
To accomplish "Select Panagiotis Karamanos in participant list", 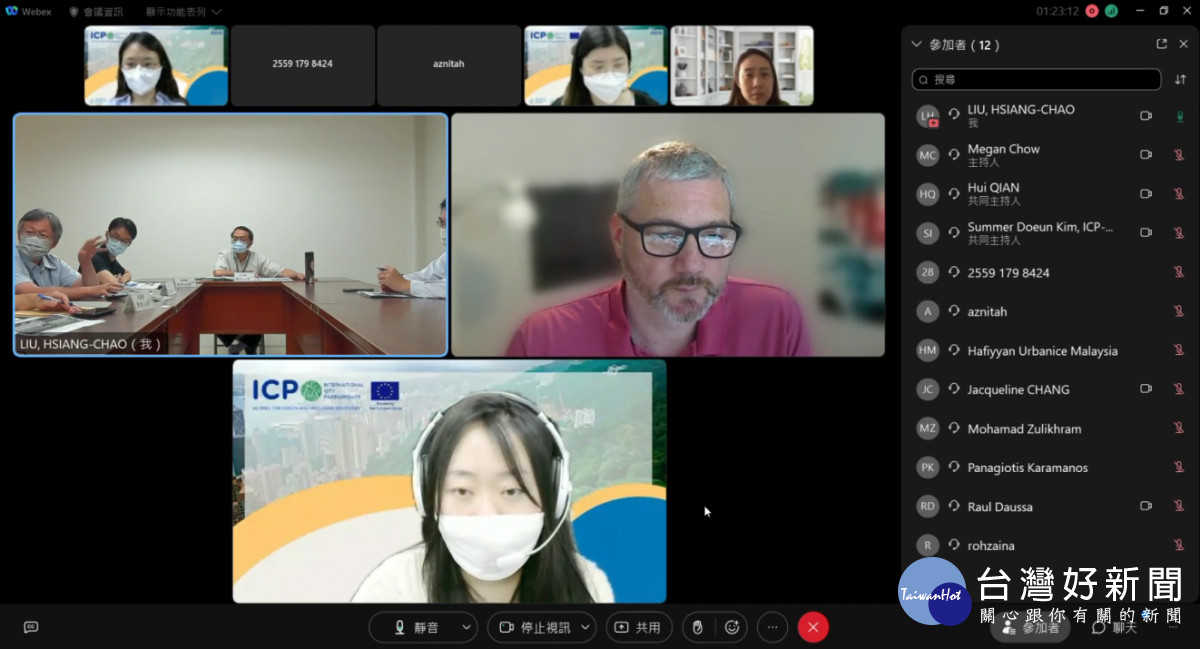I will tap(1049, 467).
